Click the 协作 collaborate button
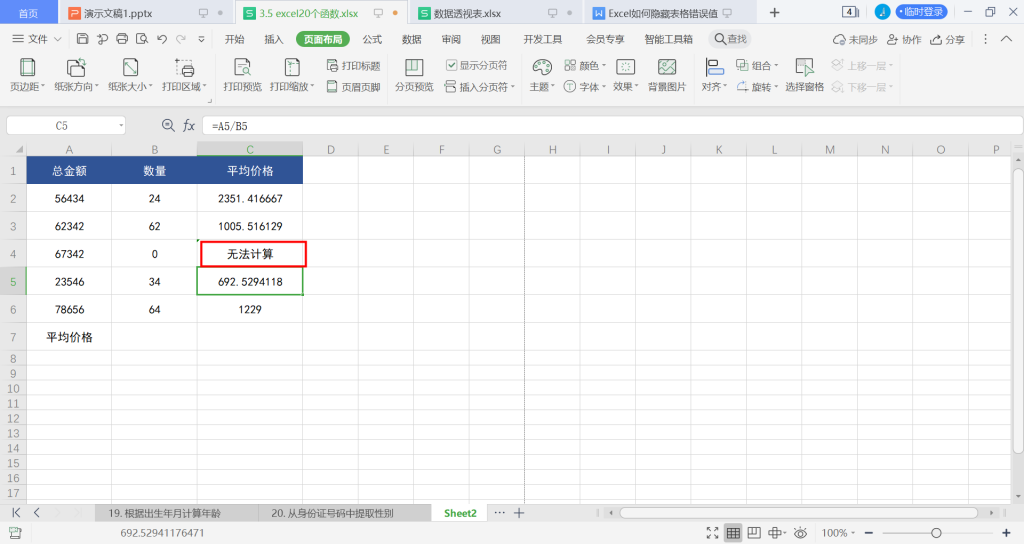 [904, 39]
